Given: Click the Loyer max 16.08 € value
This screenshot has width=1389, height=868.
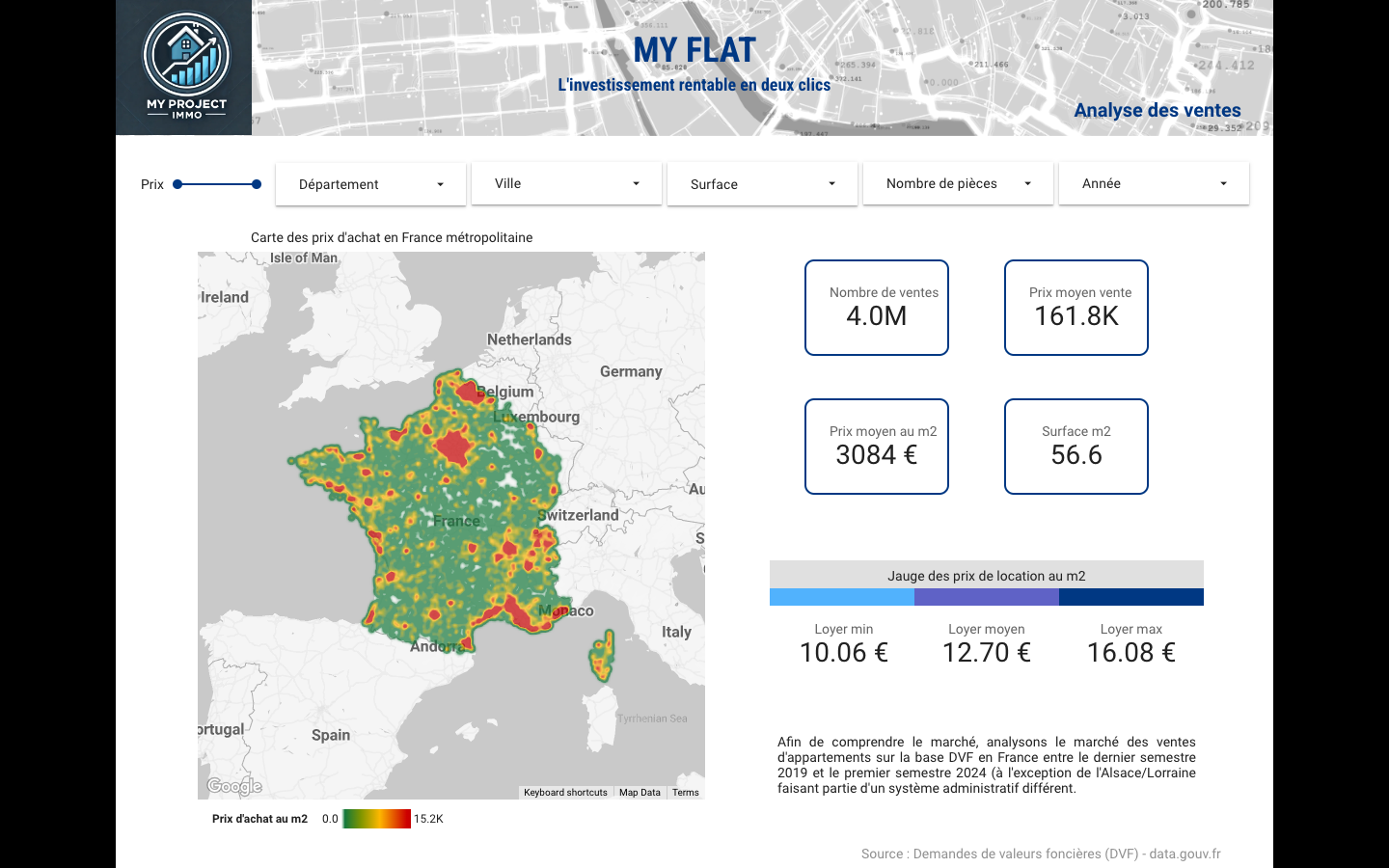Looking at the screenshot, I should coord(1131,653).
